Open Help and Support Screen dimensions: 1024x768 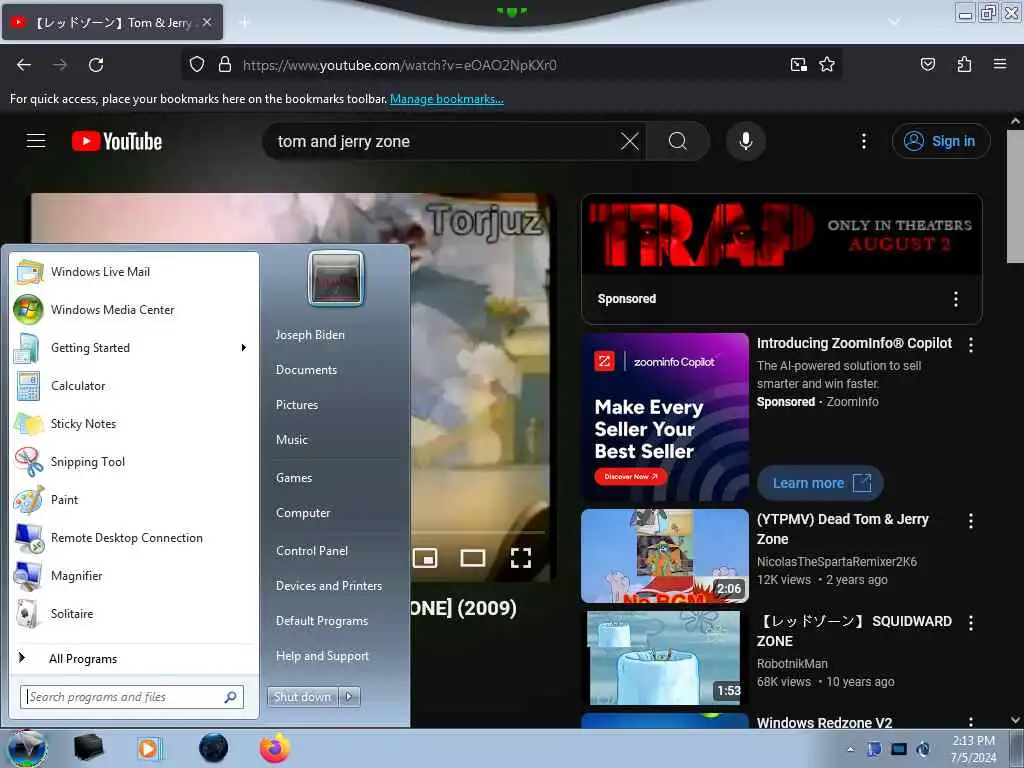point(322,656)
